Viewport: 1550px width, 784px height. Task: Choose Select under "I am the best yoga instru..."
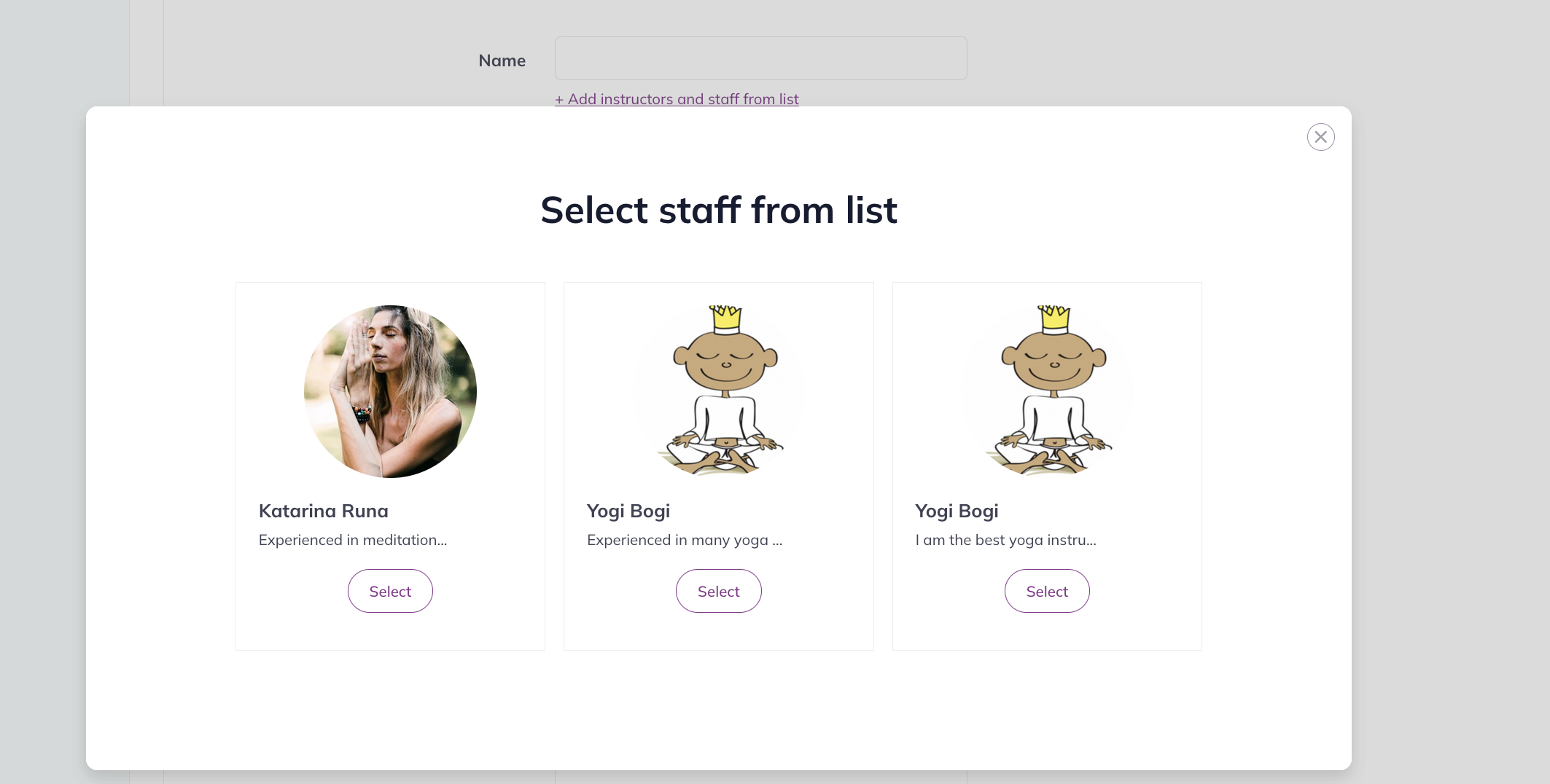[x=1047, y=591]
